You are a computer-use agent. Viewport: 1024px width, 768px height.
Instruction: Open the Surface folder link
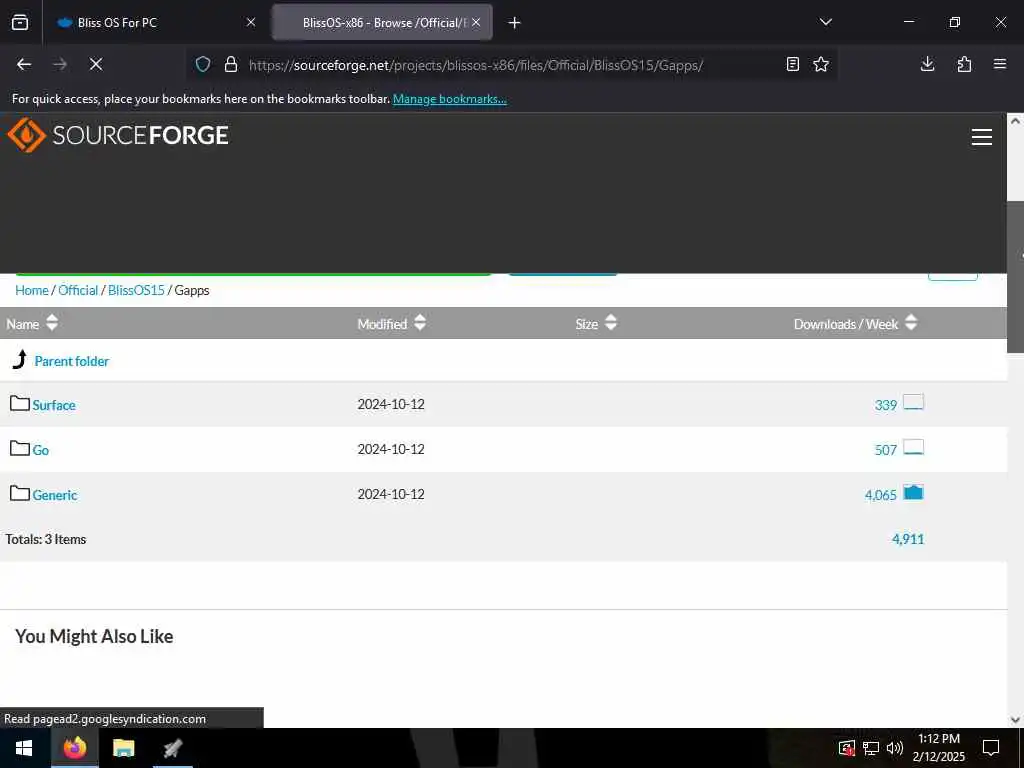coord(54,405)
